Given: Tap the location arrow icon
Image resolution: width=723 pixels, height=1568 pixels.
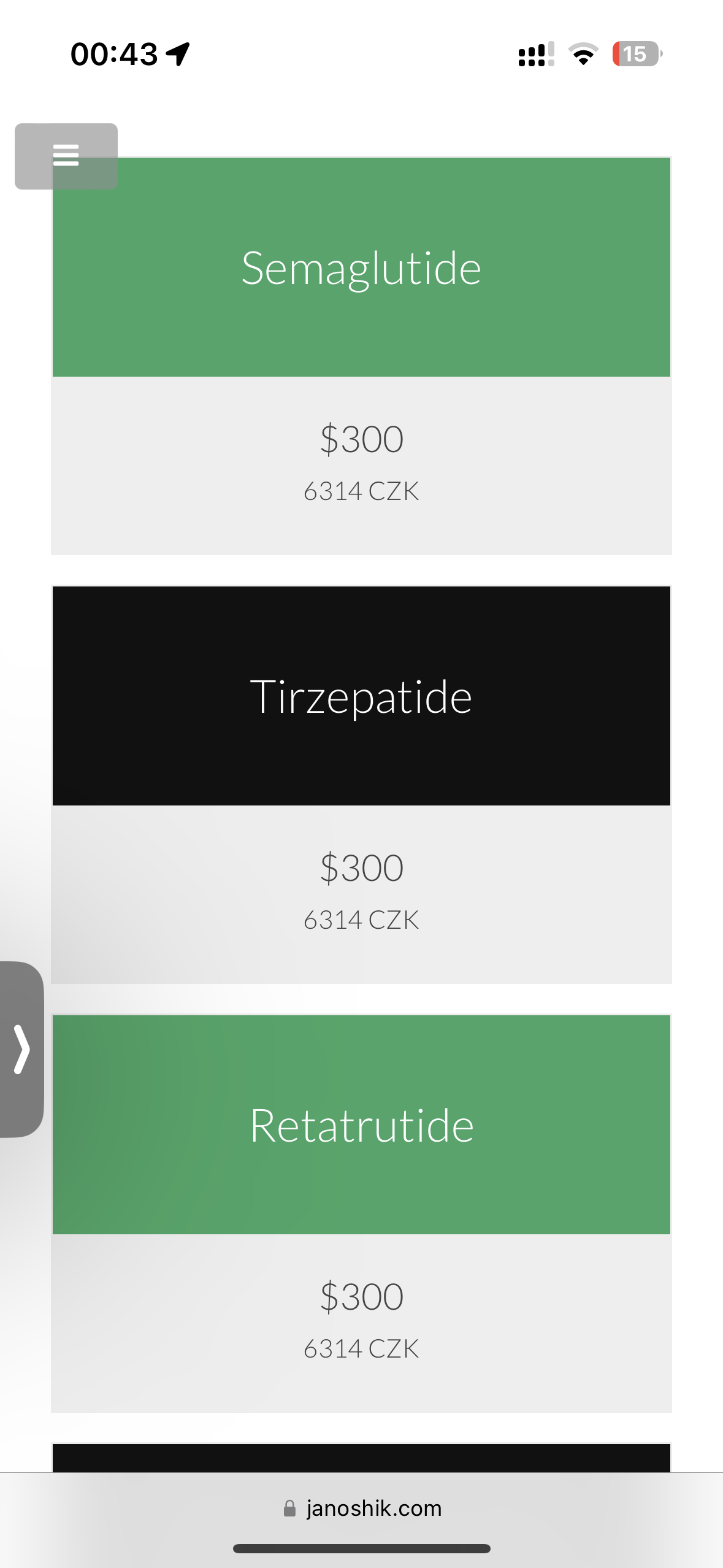Looking at the screenshot, I should pos(178,54).
